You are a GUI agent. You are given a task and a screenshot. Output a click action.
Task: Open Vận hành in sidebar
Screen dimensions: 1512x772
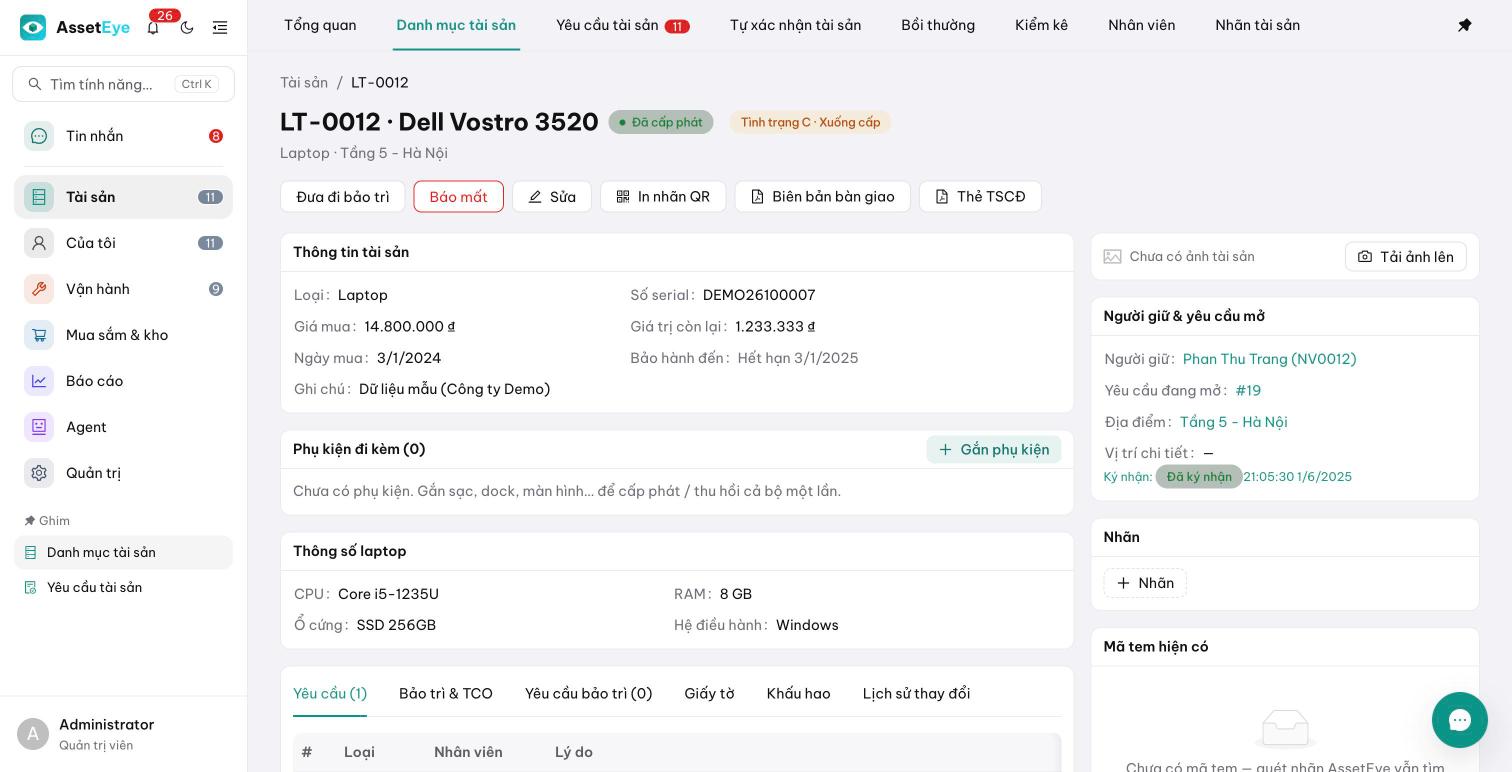123,289
